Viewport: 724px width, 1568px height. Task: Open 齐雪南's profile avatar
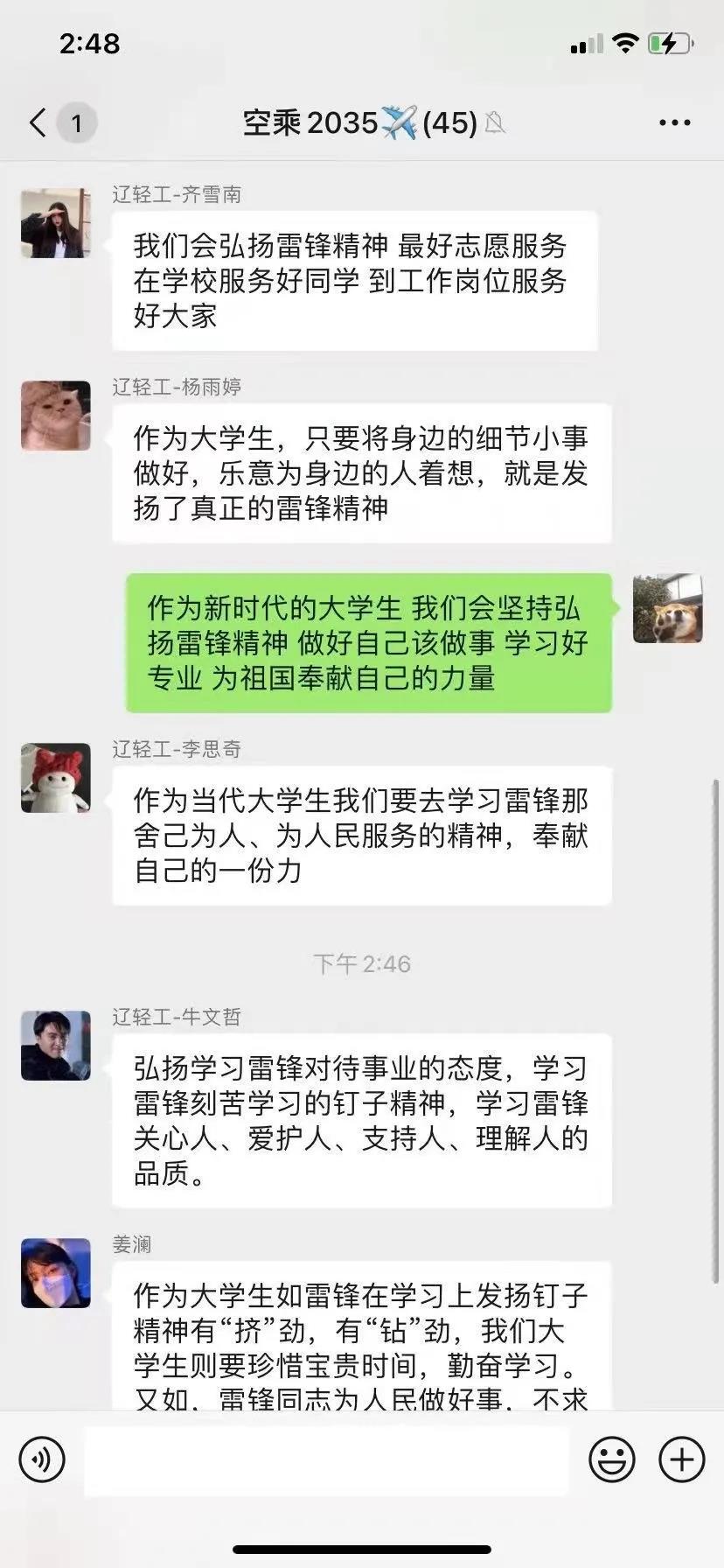coord(56,223)
